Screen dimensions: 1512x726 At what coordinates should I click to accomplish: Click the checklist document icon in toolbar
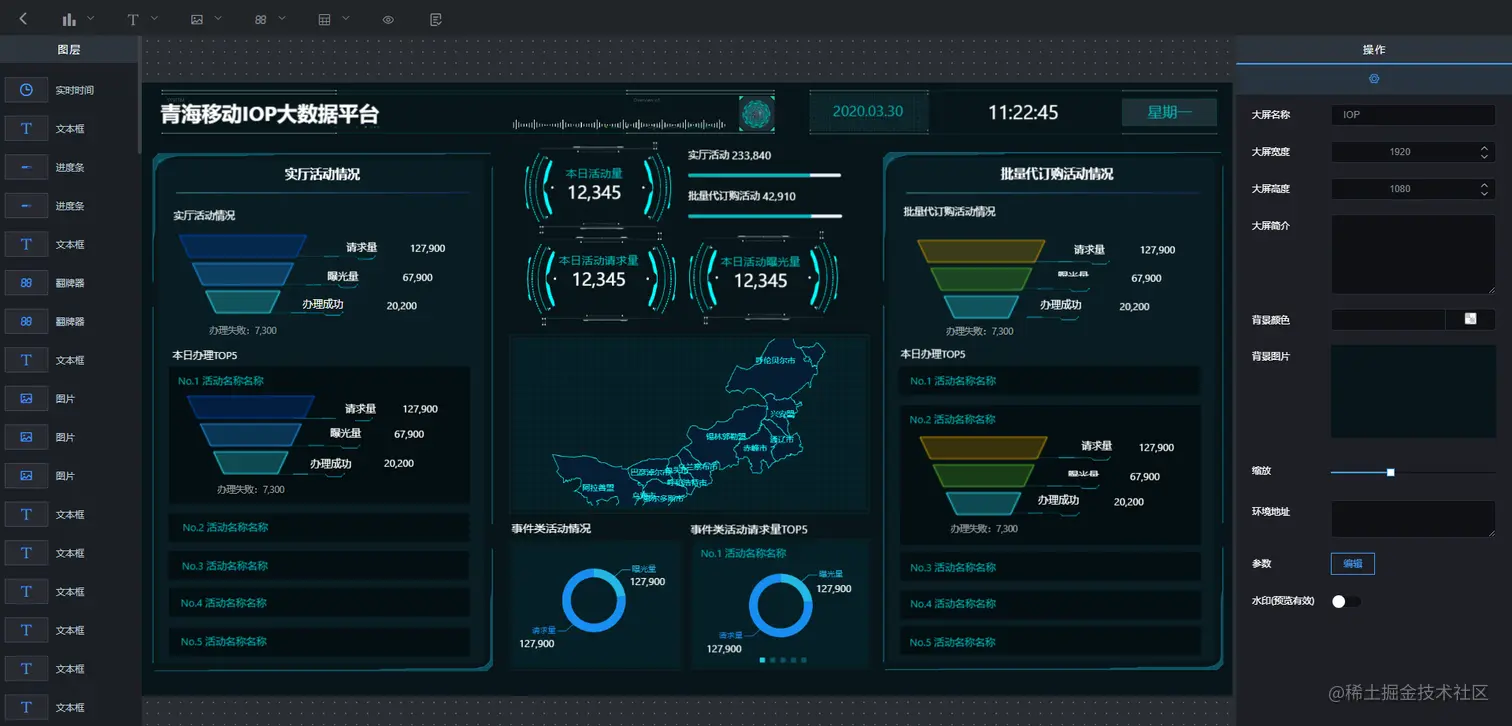[x=435, y=20]
